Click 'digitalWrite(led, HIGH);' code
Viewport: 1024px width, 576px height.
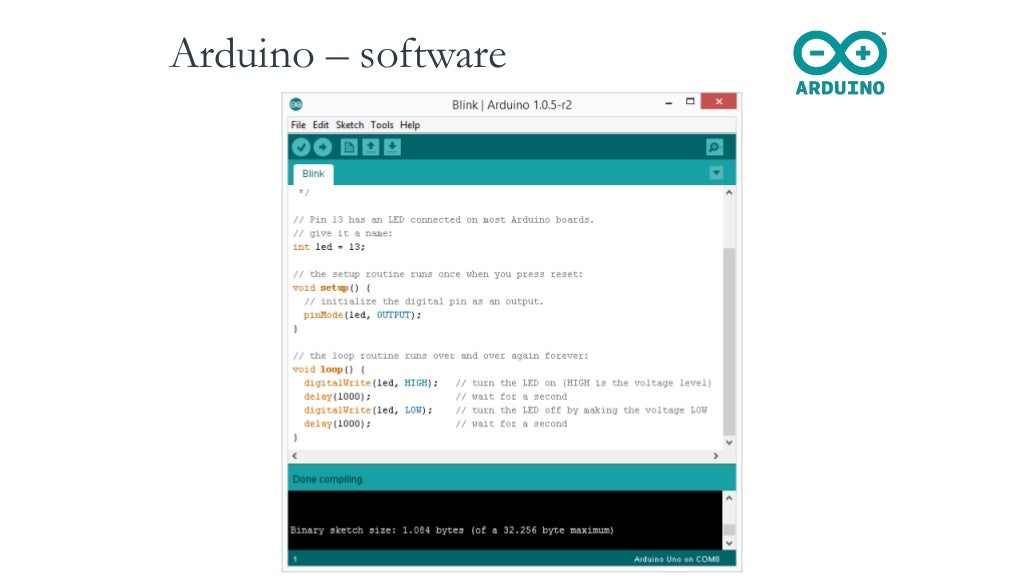tap(371, 383)
